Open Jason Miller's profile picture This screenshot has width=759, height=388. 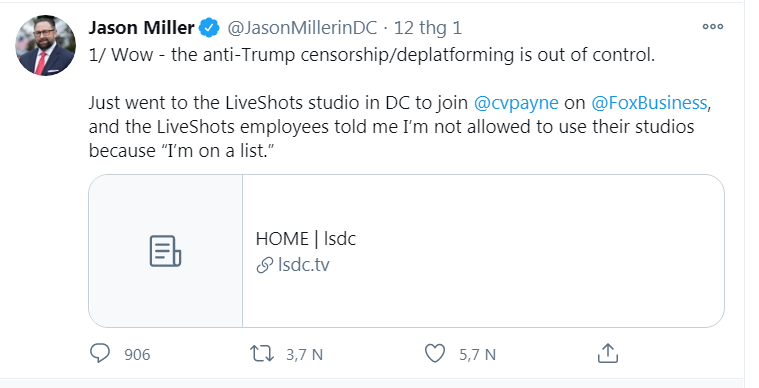pos(46,45)
